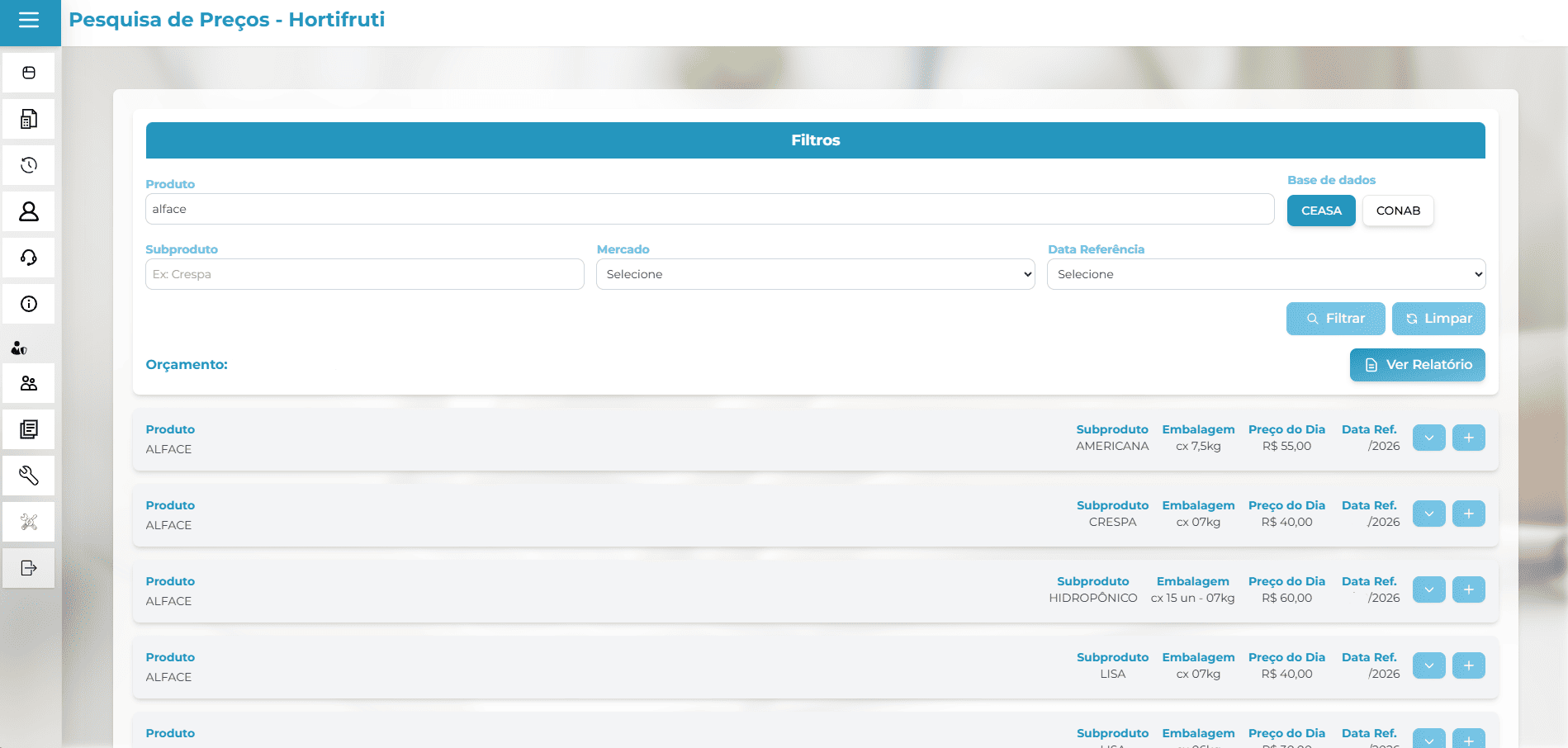Open the Data Referência dropdown
The image size is (1568, 748).
[x=1266, y=274]
